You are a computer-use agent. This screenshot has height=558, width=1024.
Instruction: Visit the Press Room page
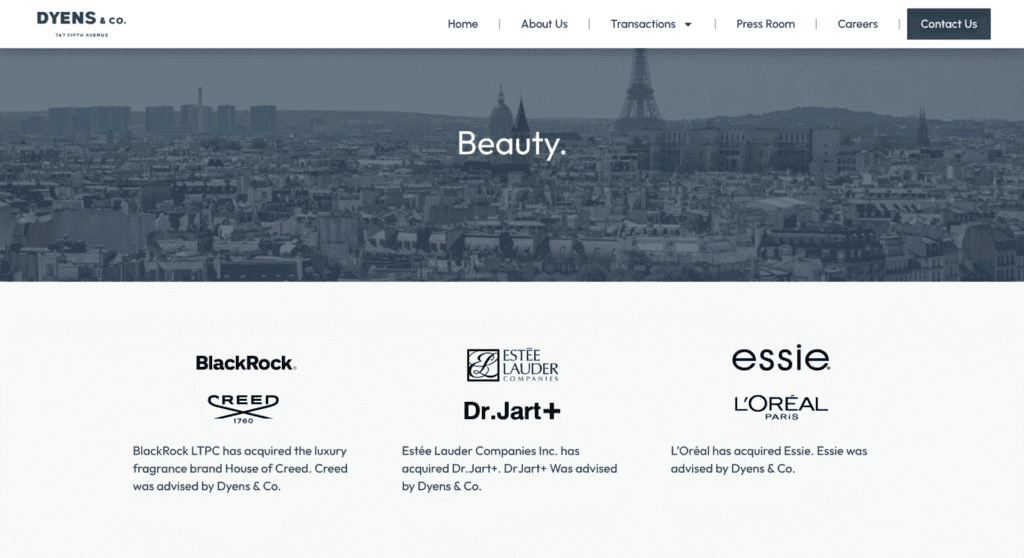(765, 24)
